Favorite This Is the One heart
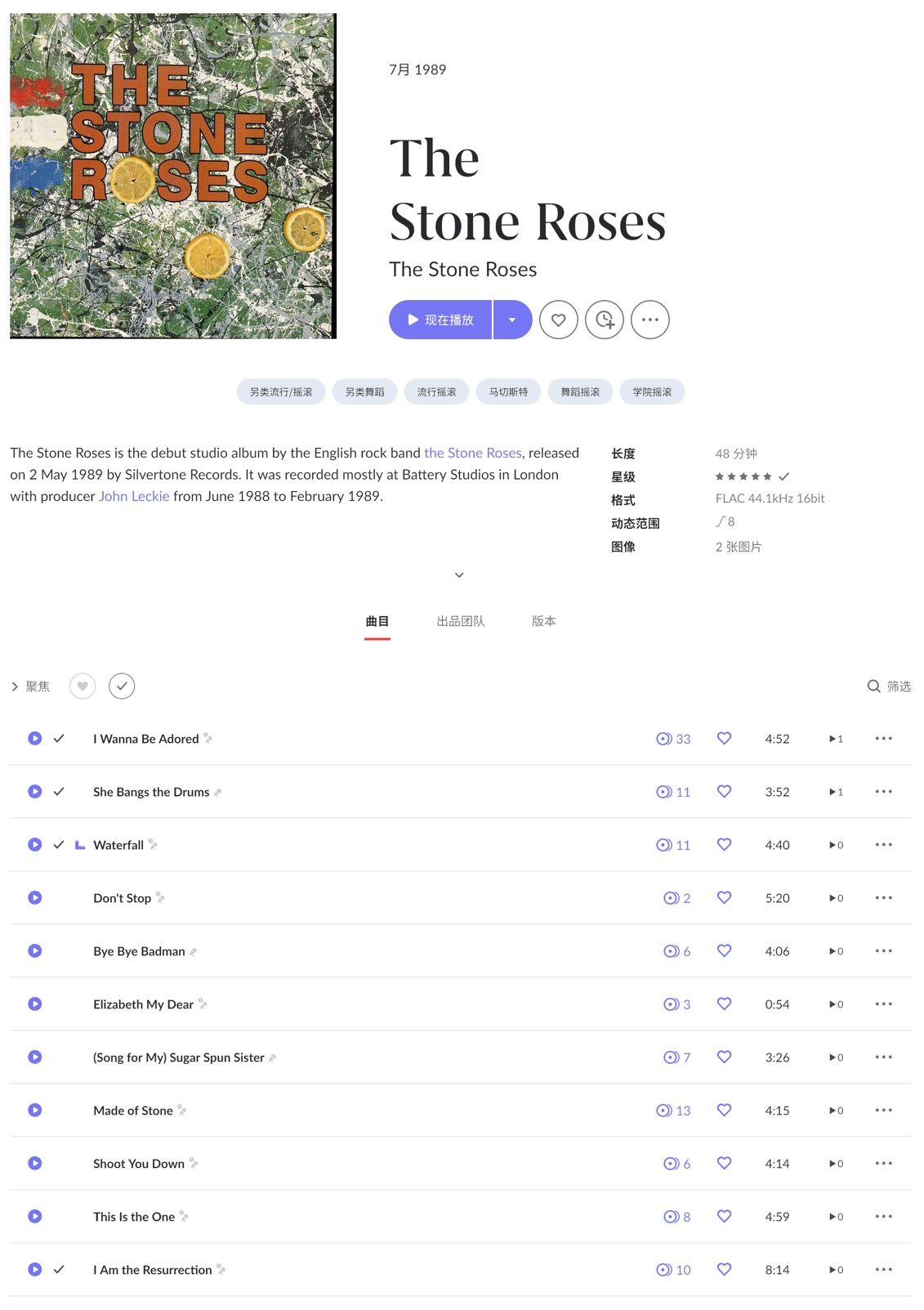924x1310 pixels. coord(724,1216)
